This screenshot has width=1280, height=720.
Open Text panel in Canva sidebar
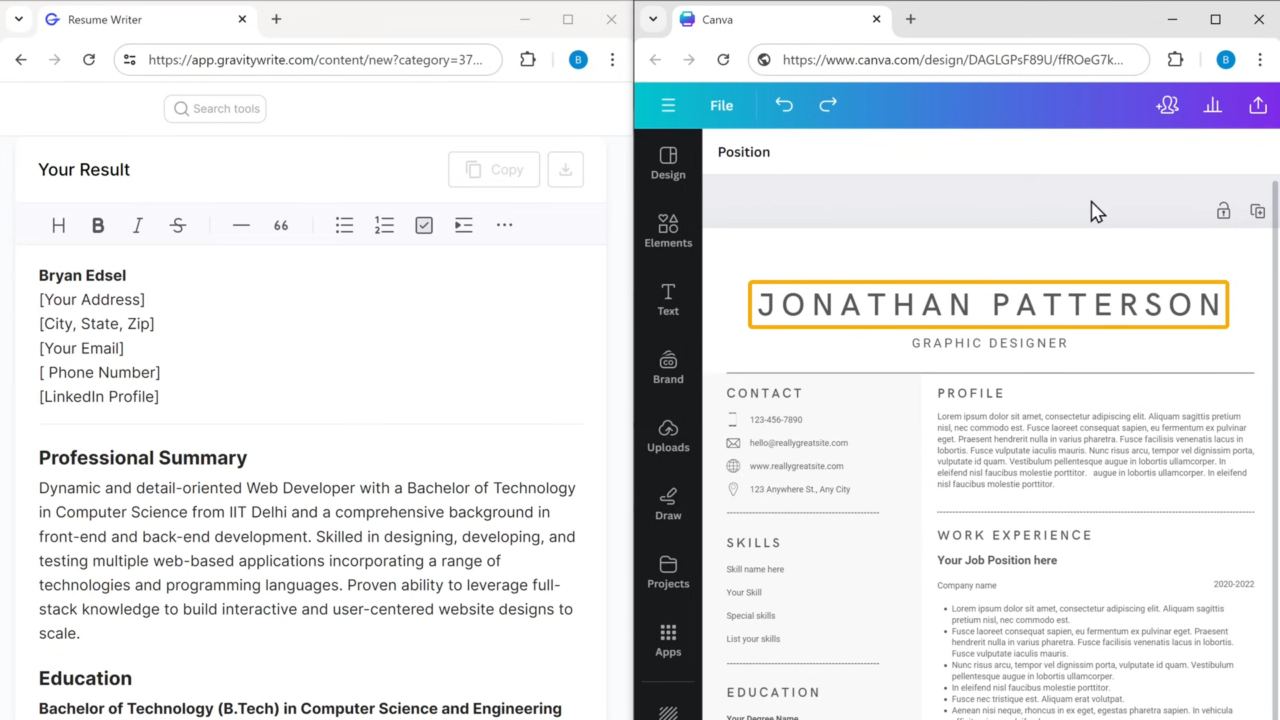pyautogui.click(x=668, y=299)
